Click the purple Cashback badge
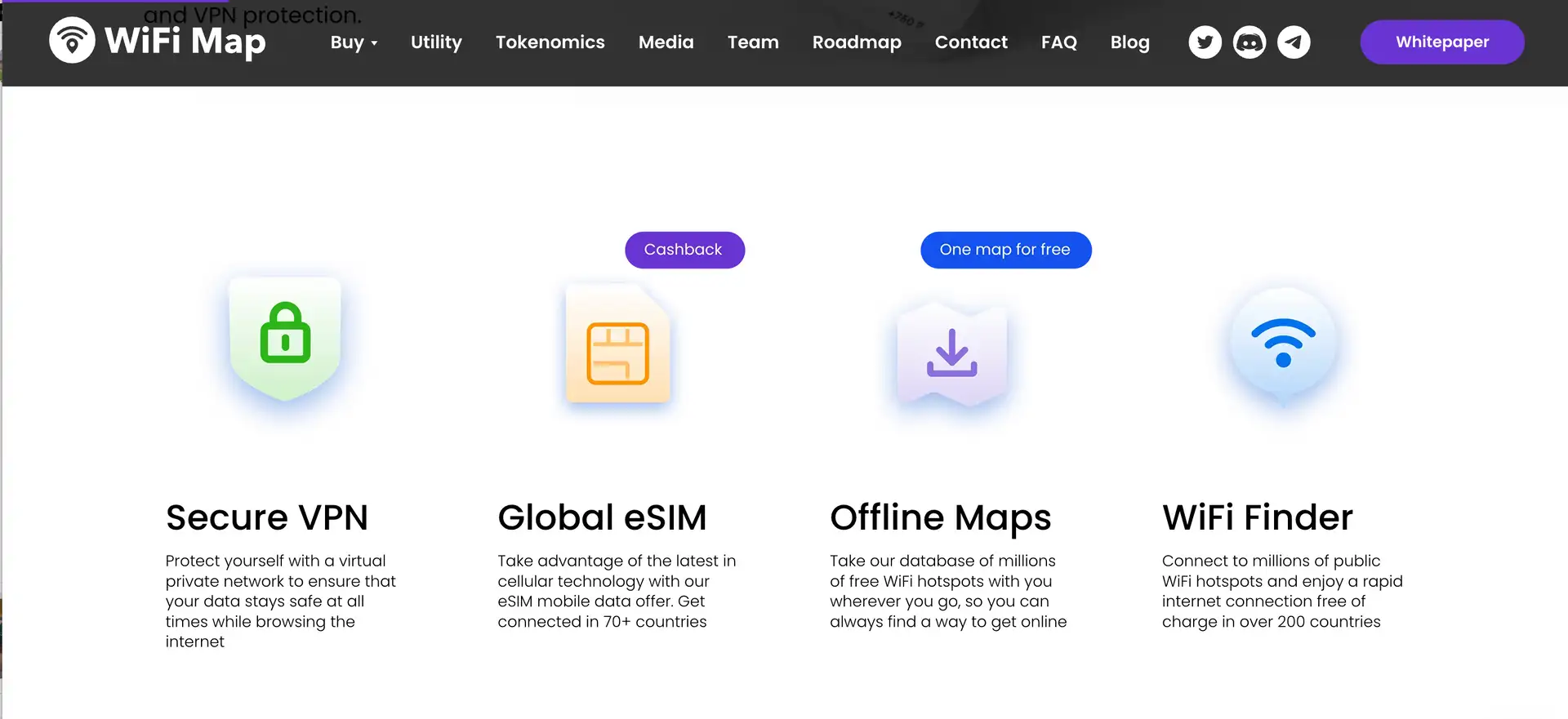Viewport: 1568px width, 719px height. 684,250
